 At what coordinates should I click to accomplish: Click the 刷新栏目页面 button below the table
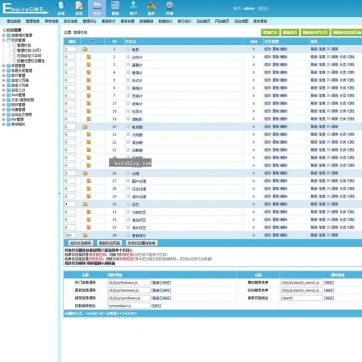pos(110,243)
